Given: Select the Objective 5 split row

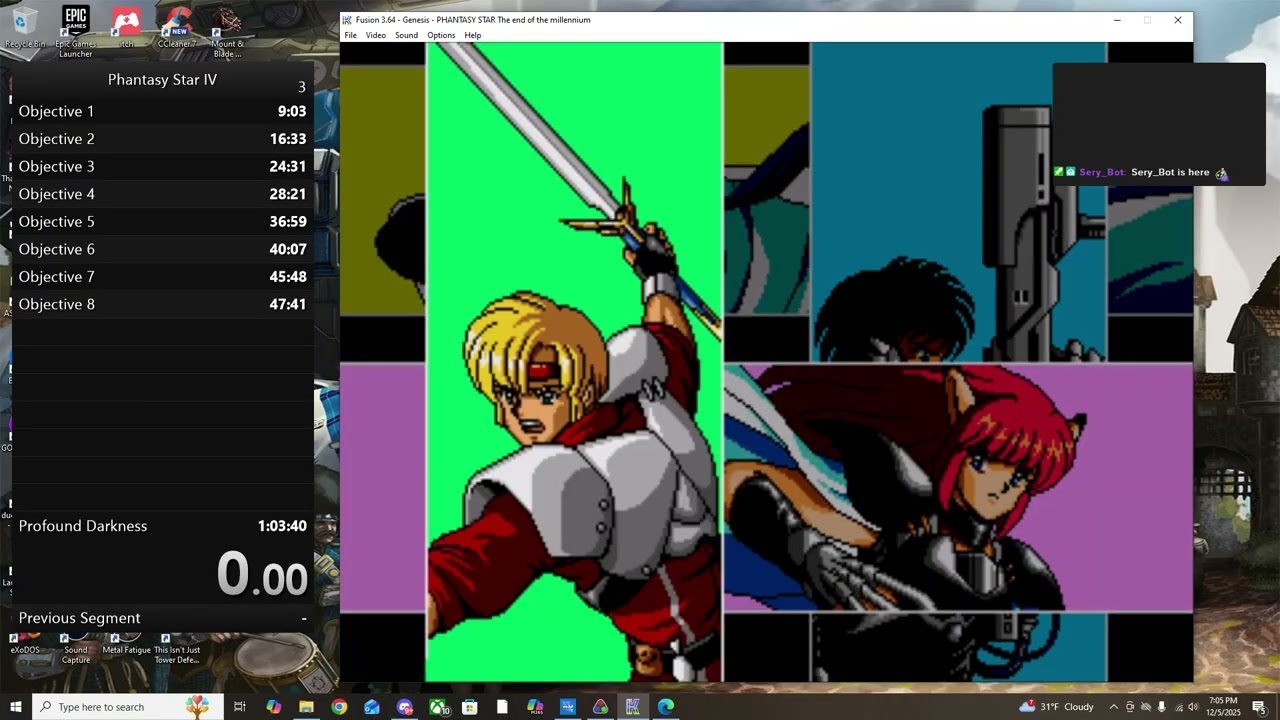Looking at the screenshot, I should (x=162, y=221).
